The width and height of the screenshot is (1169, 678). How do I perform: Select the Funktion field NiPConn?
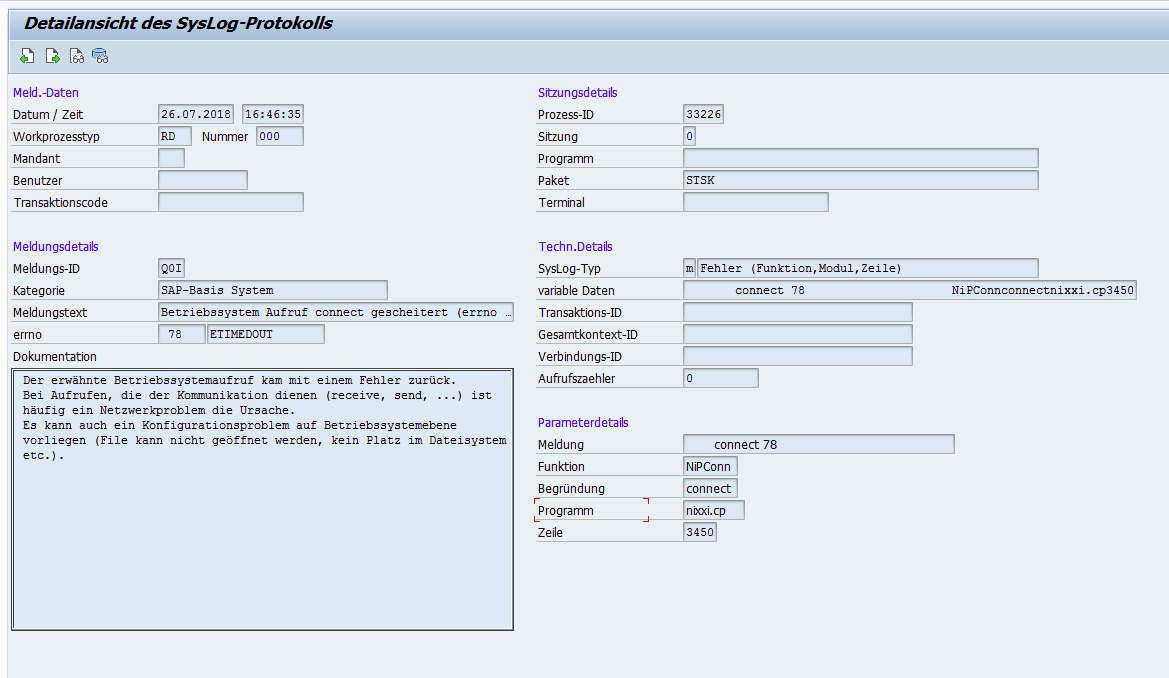(x=710, y=466)
